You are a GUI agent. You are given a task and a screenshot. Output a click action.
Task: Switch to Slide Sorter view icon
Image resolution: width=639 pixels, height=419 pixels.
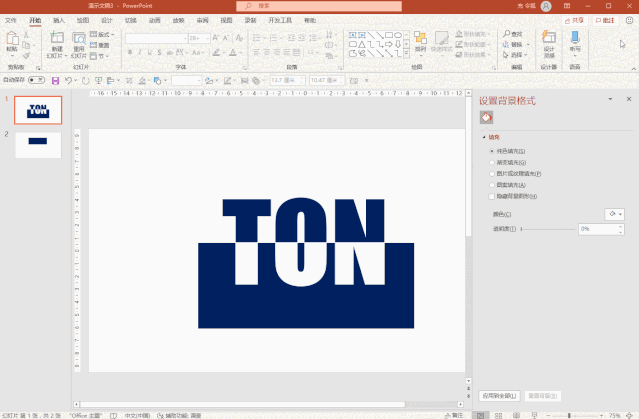coord(498,415)
